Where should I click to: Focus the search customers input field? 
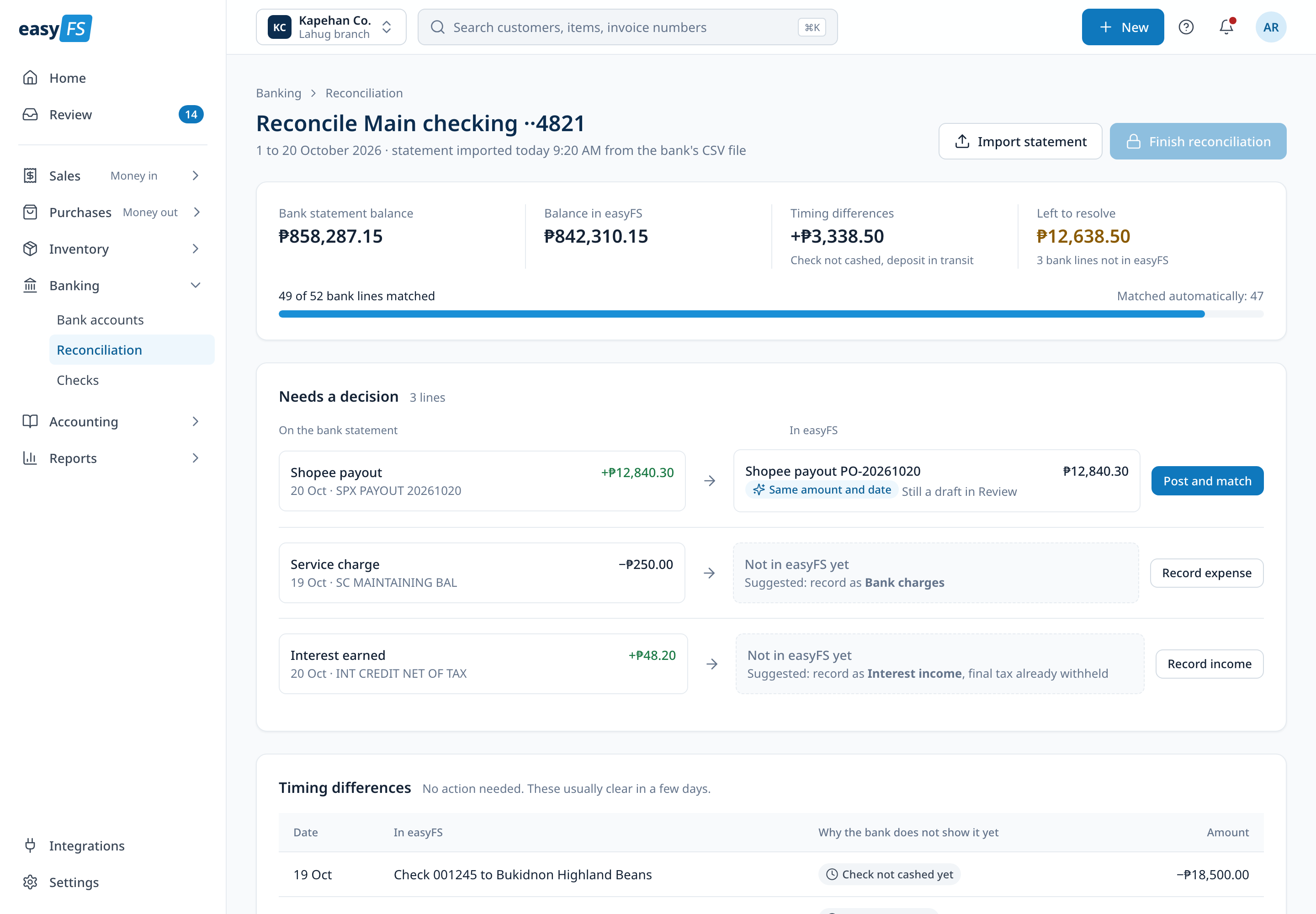628,27
